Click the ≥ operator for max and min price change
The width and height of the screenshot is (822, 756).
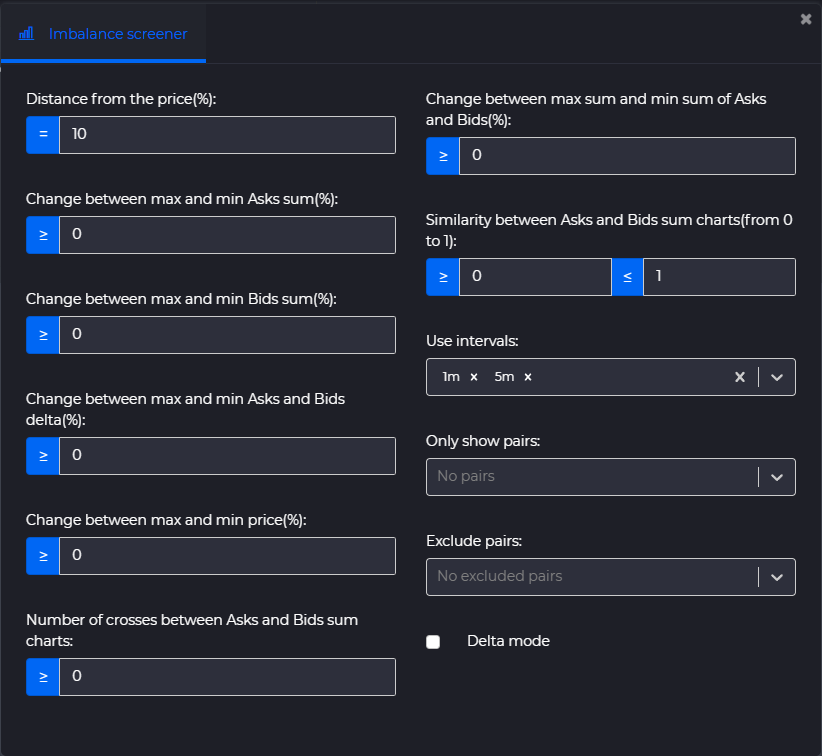[43, 556]
